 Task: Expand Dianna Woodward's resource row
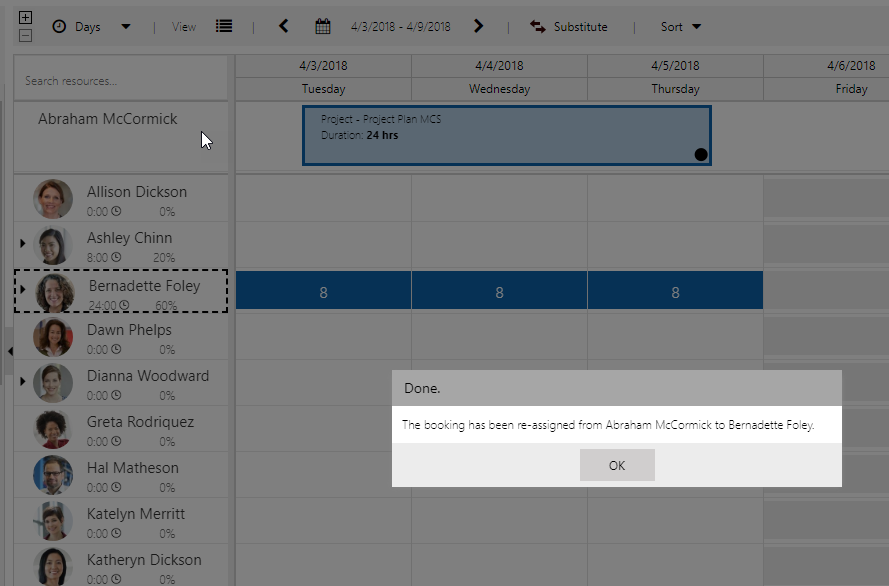pos(23,381)
